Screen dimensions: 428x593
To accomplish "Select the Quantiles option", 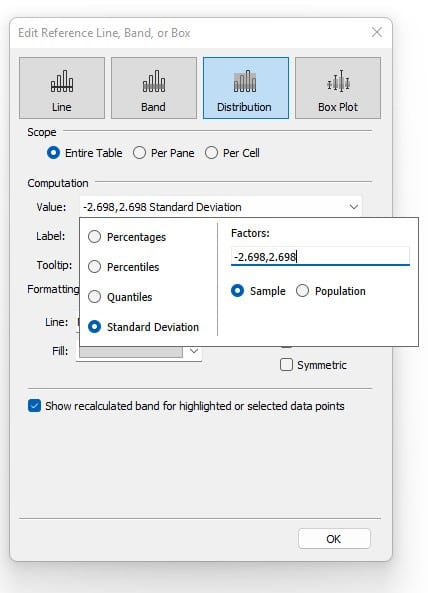I will pos(94,296).
